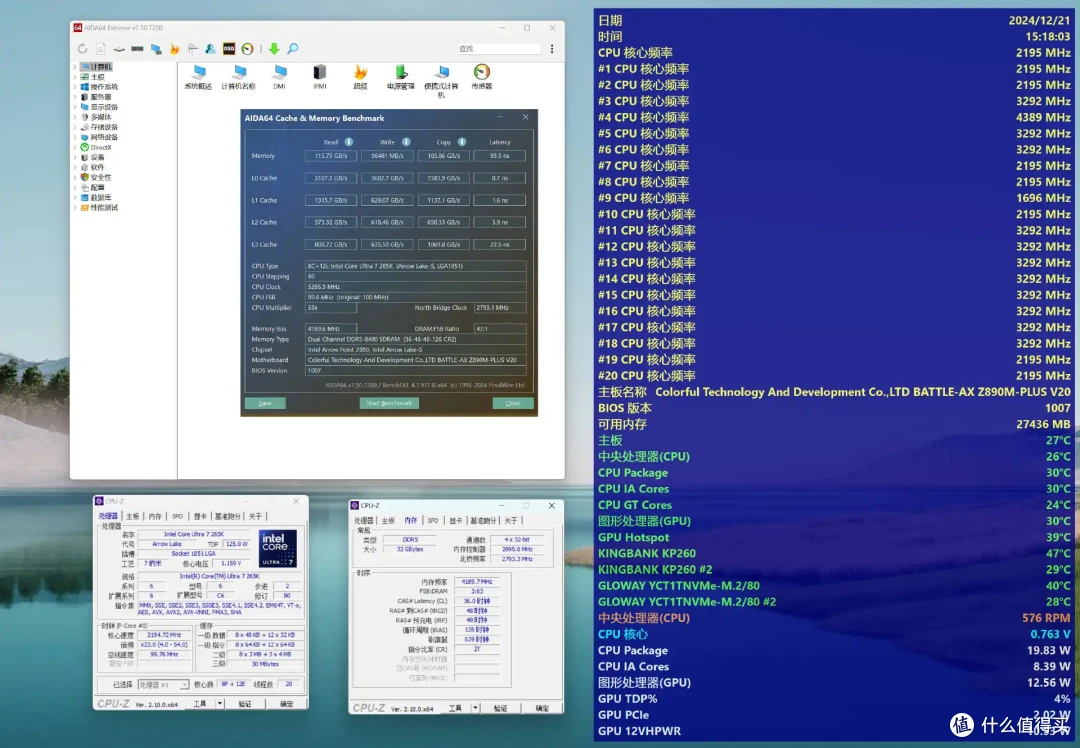Switch to SPD tab in CPU-Z memory window
Image resolution: width=1080 pixels, height=748 pixels.
click(433, 521)
